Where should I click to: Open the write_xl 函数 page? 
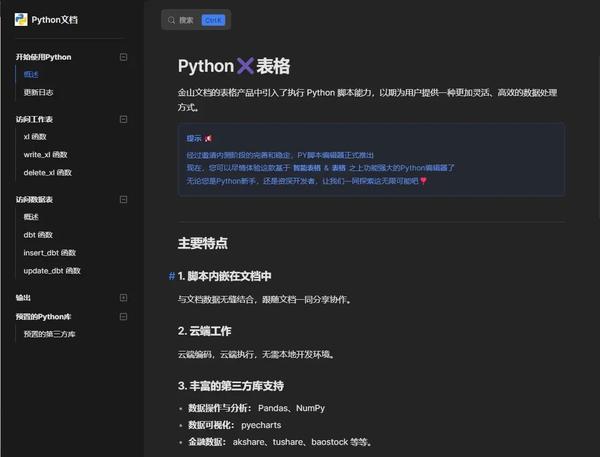pyautogui.click(x=46, y=155)
